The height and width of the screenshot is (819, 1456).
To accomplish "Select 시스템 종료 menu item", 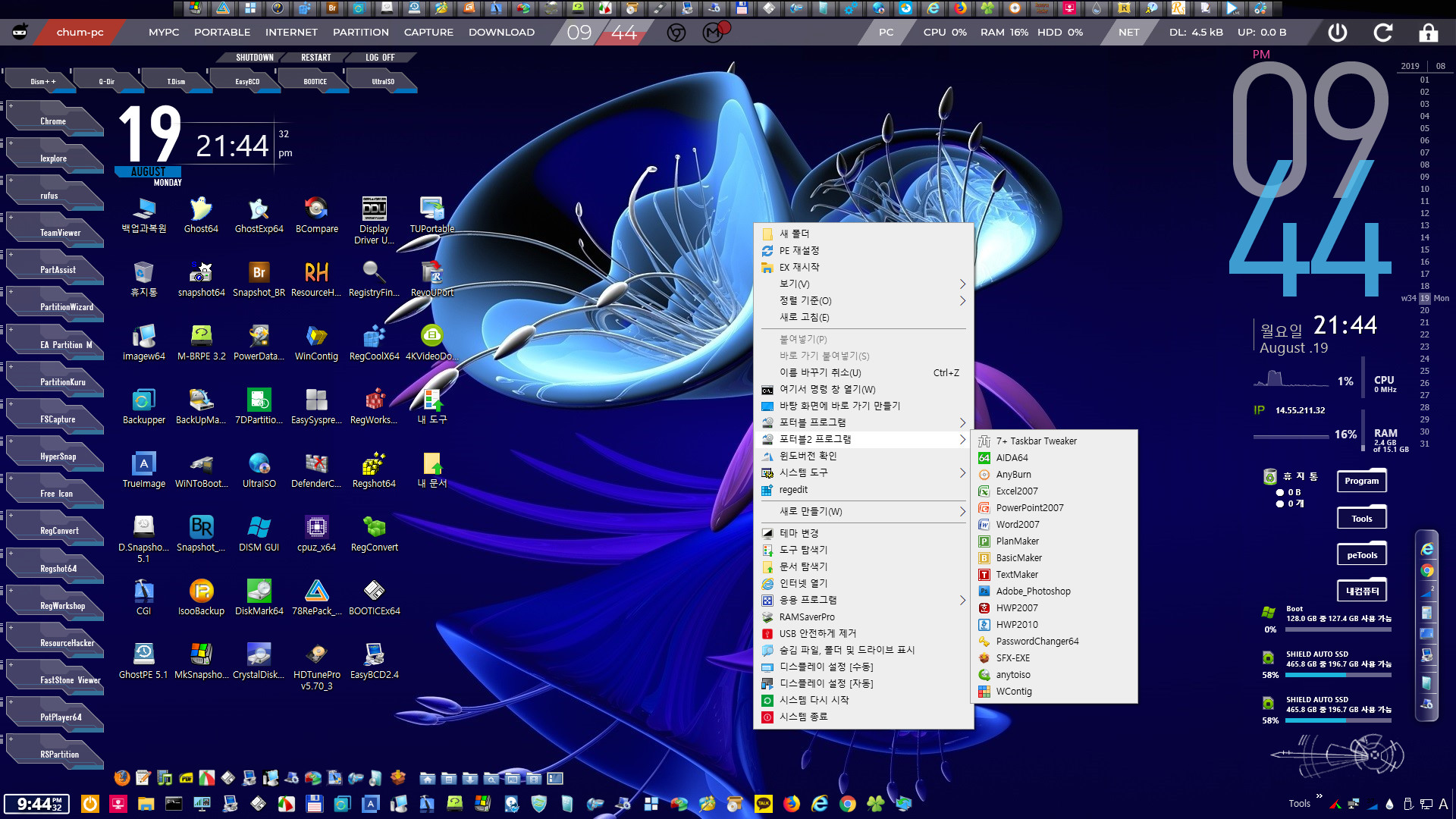I will click(864, 717).
